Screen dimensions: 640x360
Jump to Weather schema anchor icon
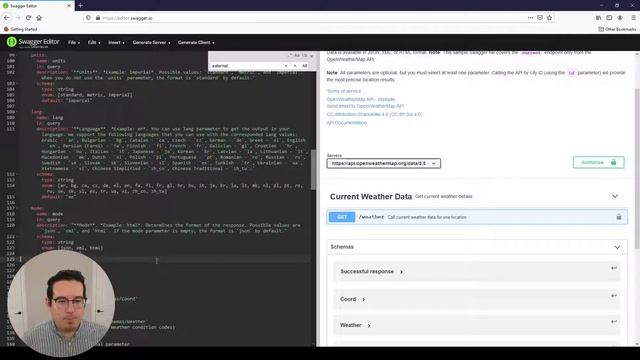click(614, 322)
